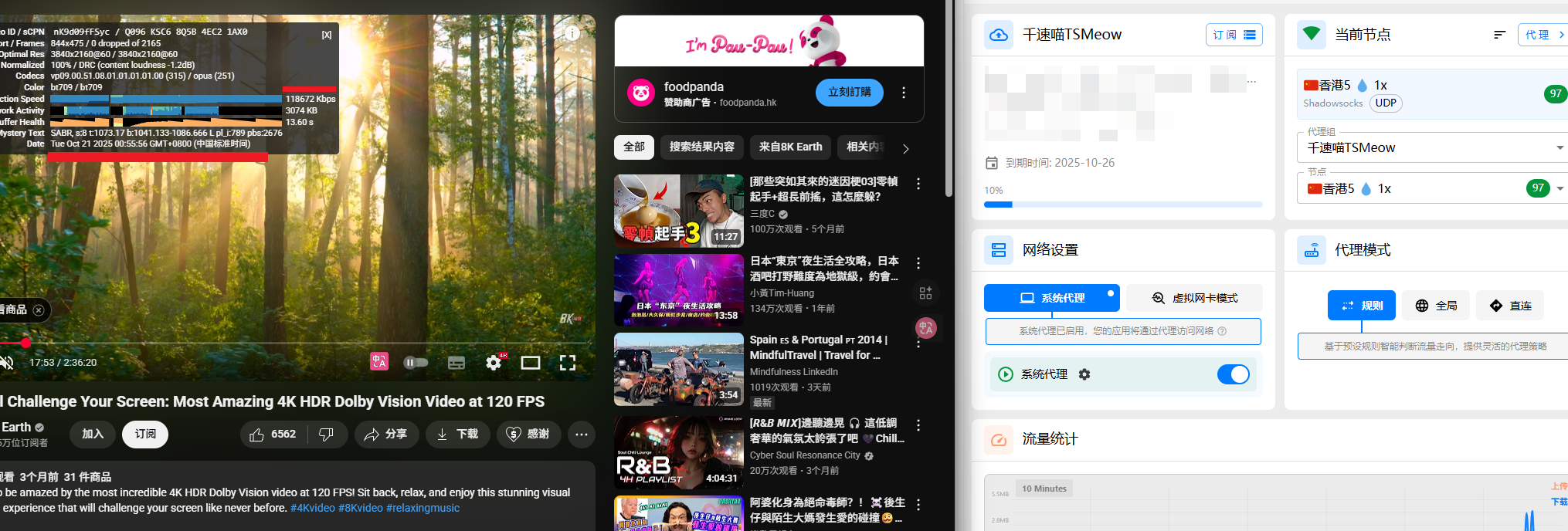The image size is (1568, 531).
Task: Open YouTube player settings gear
Action: click(493, 363)
